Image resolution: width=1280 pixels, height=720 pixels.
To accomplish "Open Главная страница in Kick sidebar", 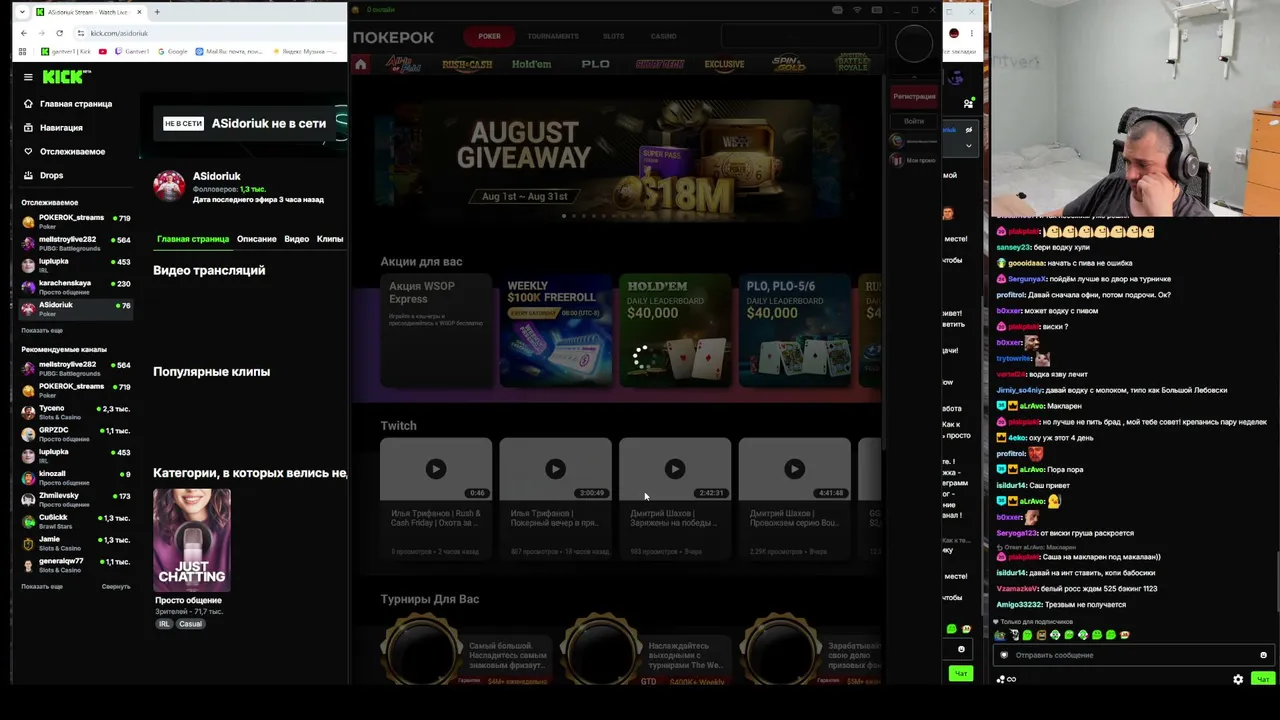I will click(68, 104).
